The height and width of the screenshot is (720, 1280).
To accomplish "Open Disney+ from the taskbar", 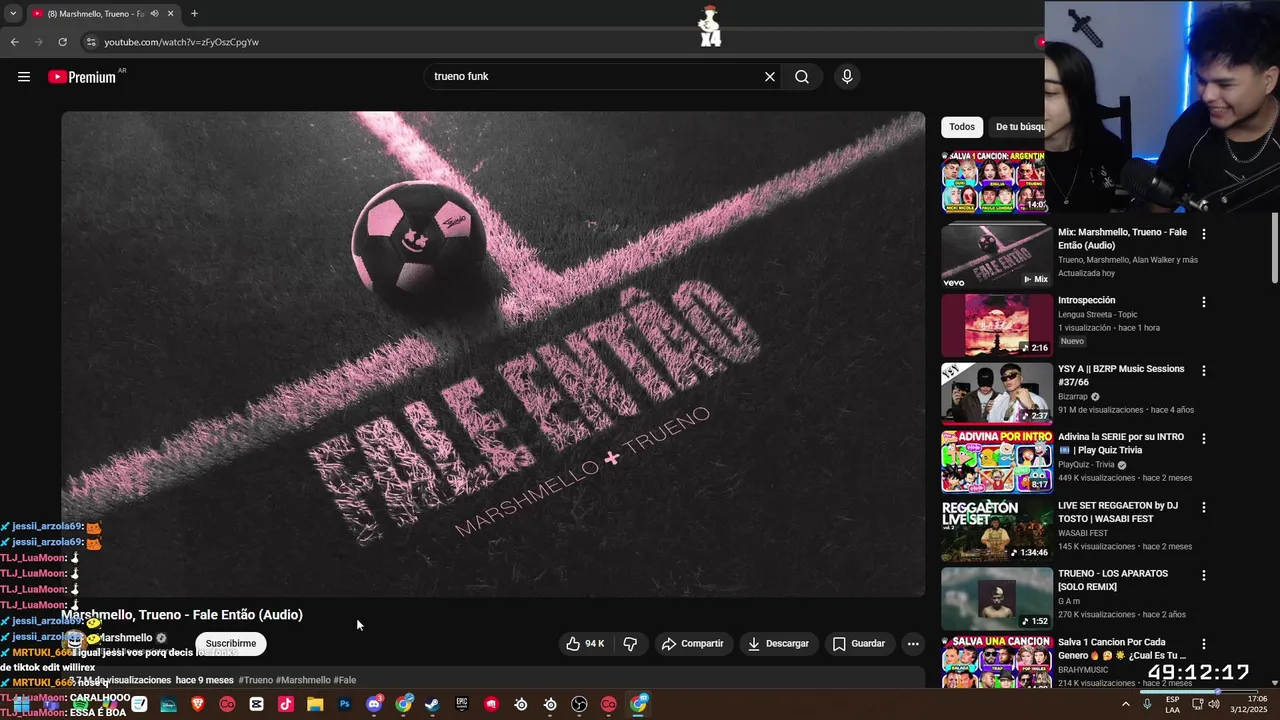I will point(168,704).
